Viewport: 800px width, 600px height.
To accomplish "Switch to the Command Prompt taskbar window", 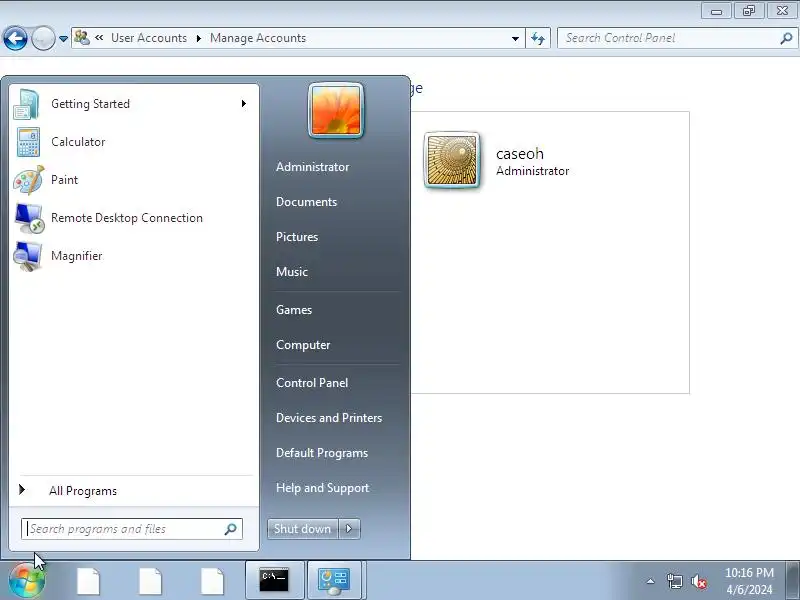I will [274, 581].
